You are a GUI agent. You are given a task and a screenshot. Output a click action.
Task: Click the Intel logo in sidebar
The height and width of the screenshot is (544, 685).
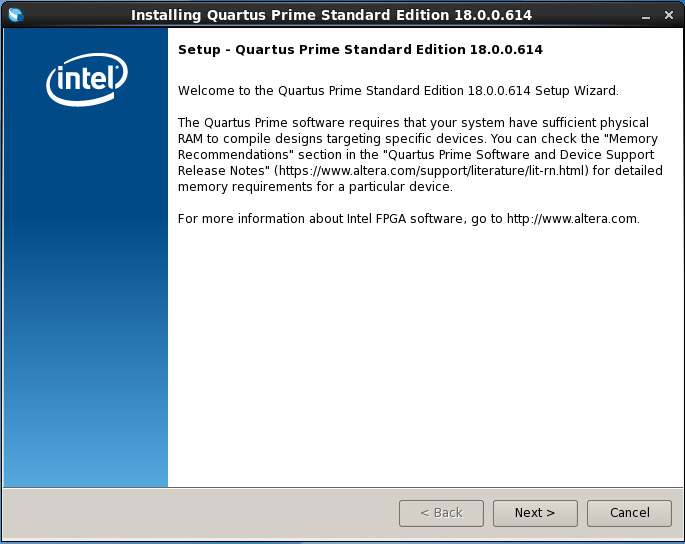point(87,80)
